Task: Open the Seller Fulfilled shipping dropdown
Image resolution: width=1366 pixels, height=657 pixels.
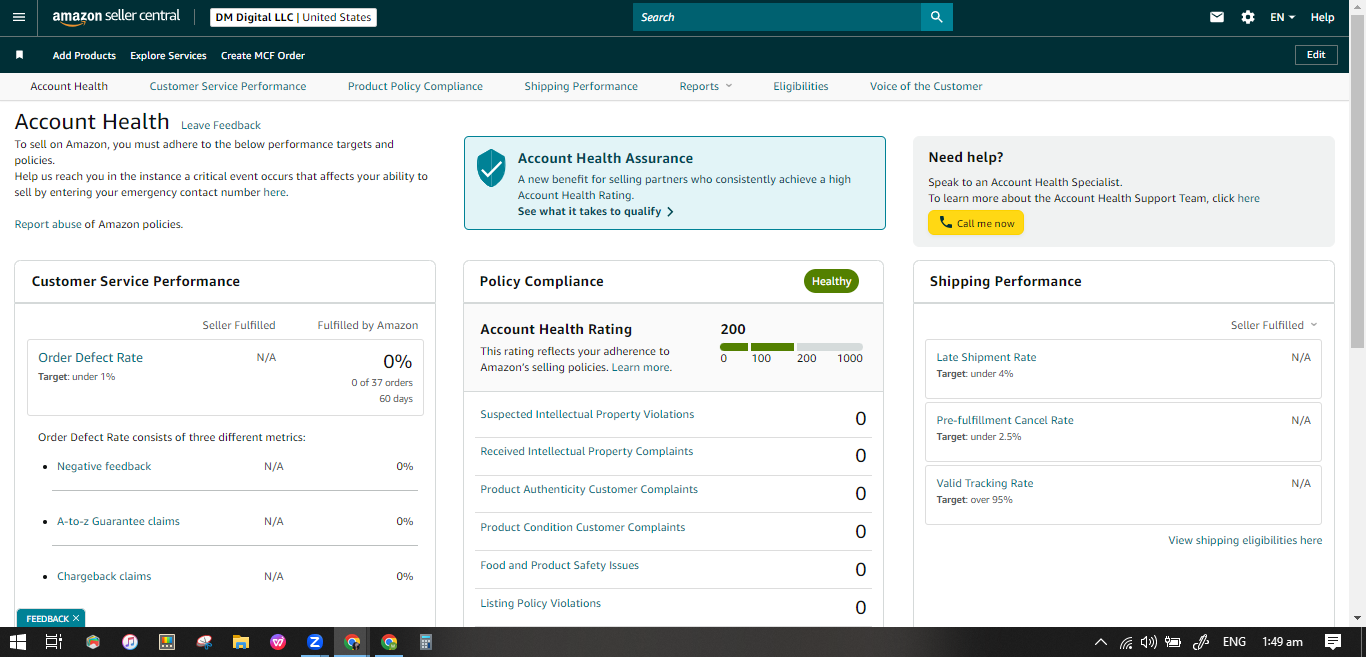Action: (1274, 325)
